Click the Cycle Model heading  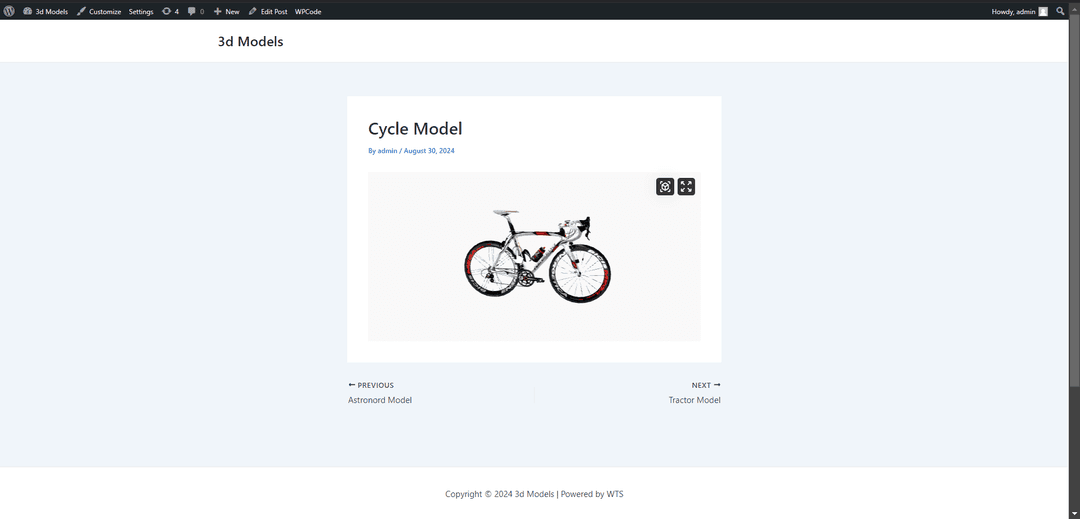point(415,129)
